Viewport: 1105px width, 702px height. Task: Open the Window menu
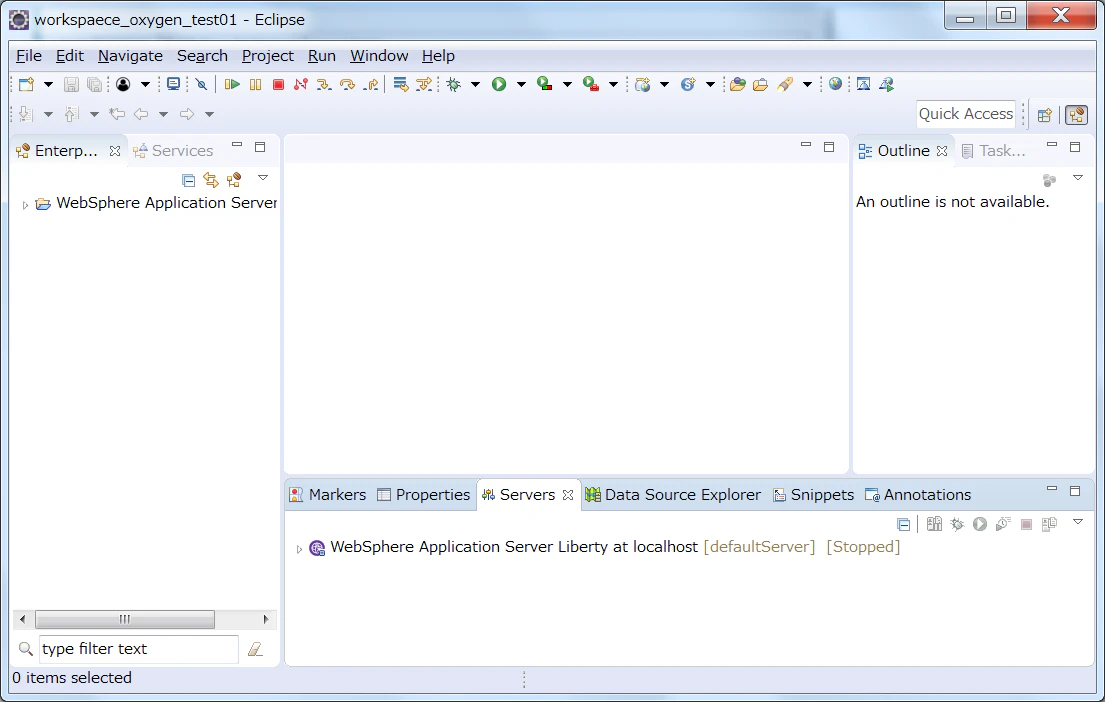click(379, 56)
